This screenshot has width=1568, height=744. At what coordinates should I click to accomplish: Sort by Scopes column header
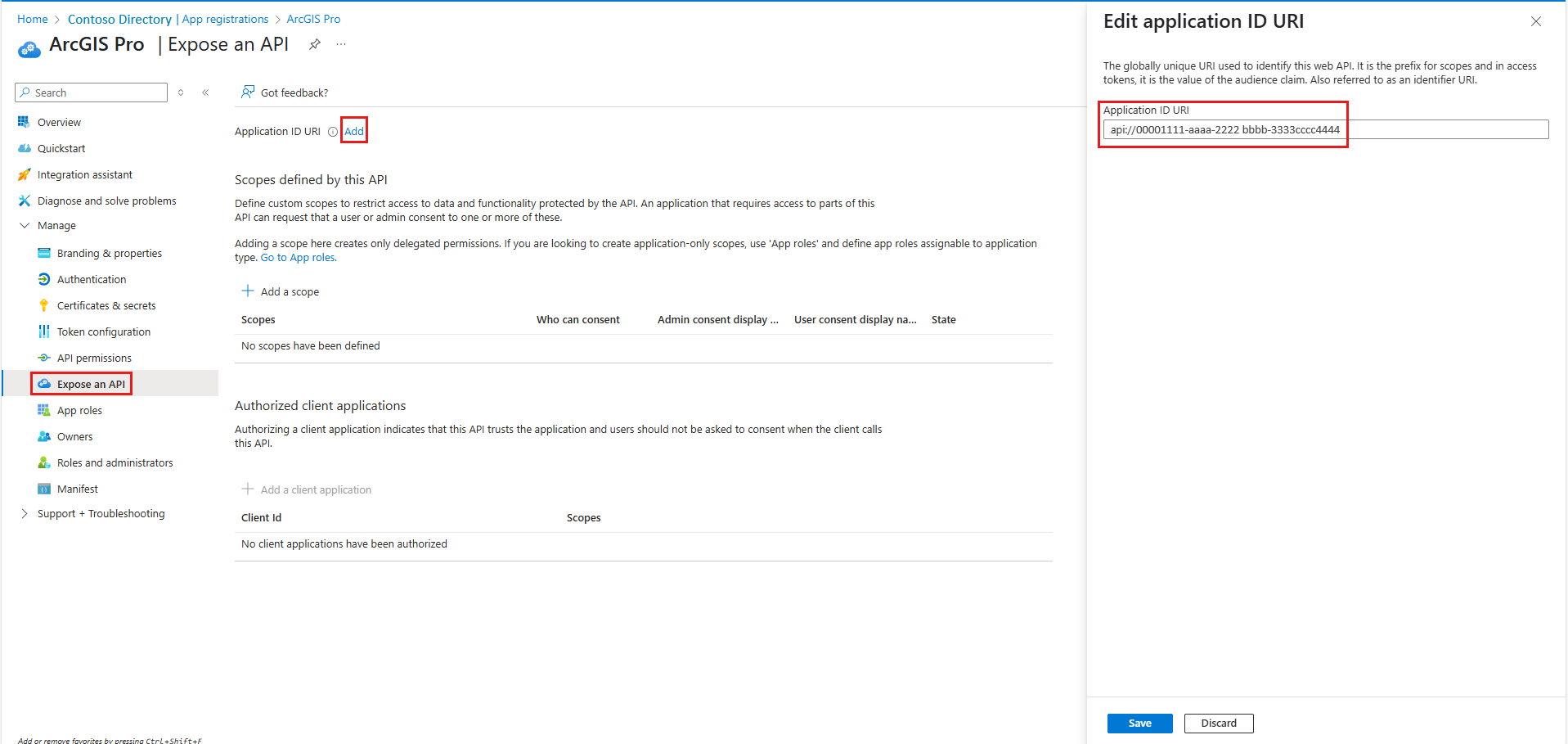(x=258, y=320)
